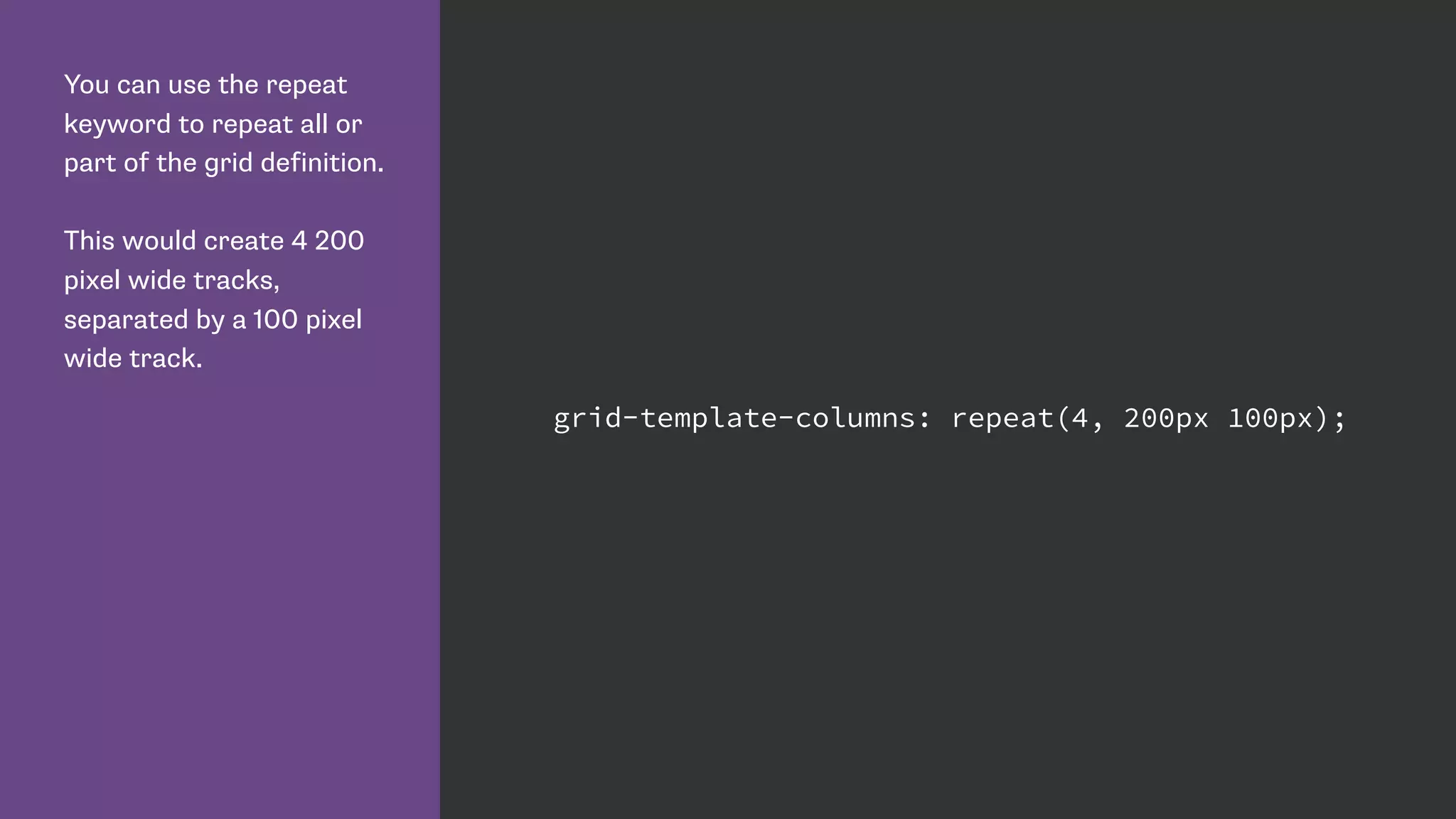The width and height of the screenshot is (1456, 819).
Task: Click the word 'repeat' in the code line
Action: point(1002,418)
